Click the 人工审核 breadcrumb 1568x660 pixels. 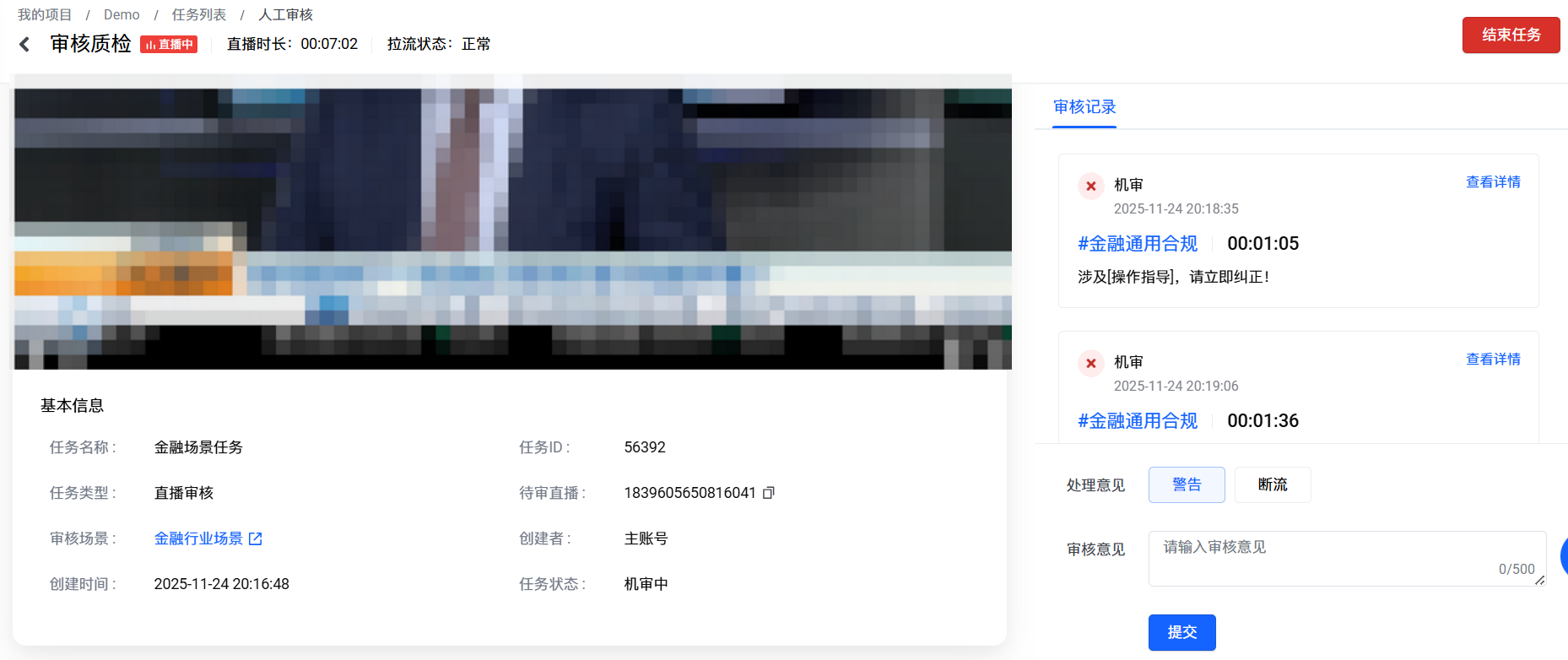point(285,15)
